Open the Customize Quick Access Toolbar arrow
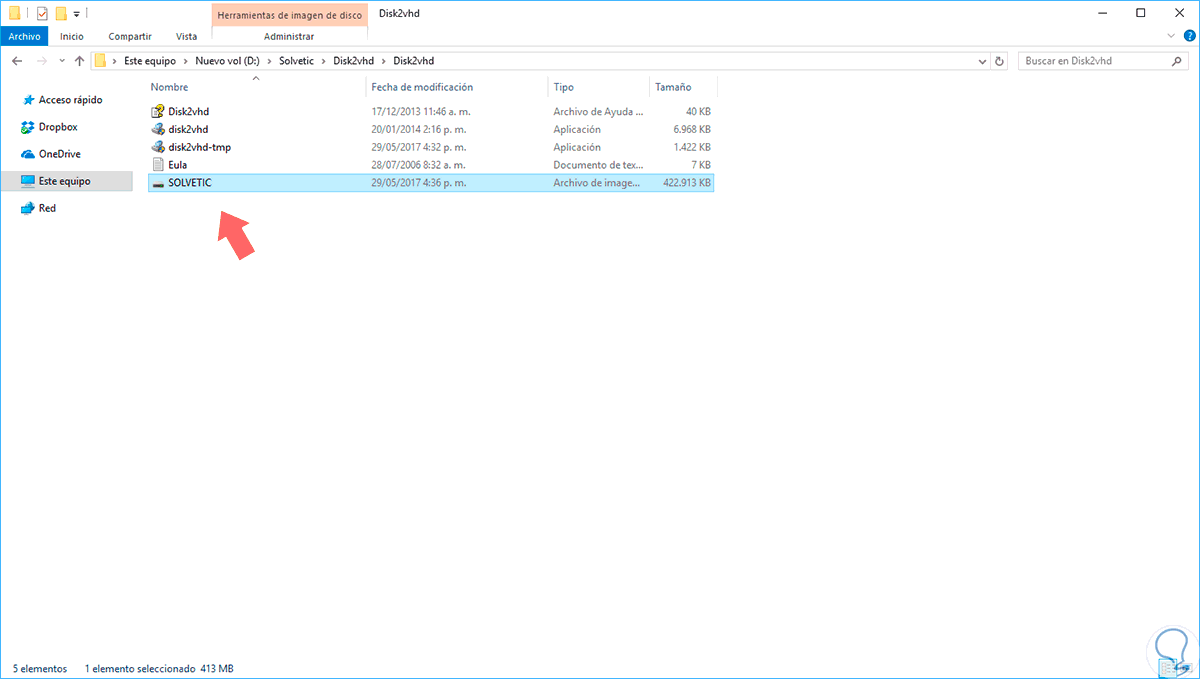 77,14
